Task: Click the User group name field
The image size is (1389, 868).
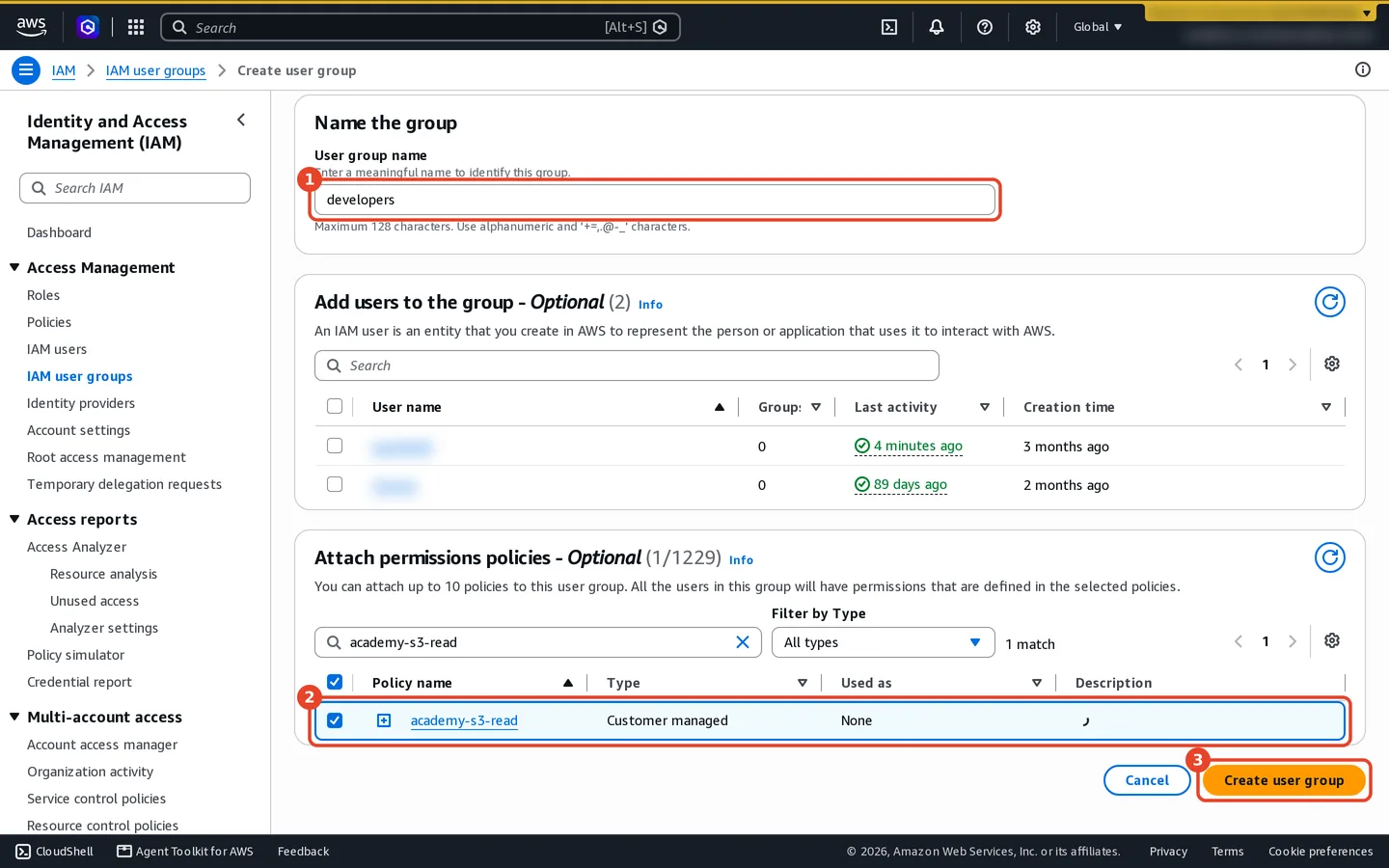Action: [655, 200]
